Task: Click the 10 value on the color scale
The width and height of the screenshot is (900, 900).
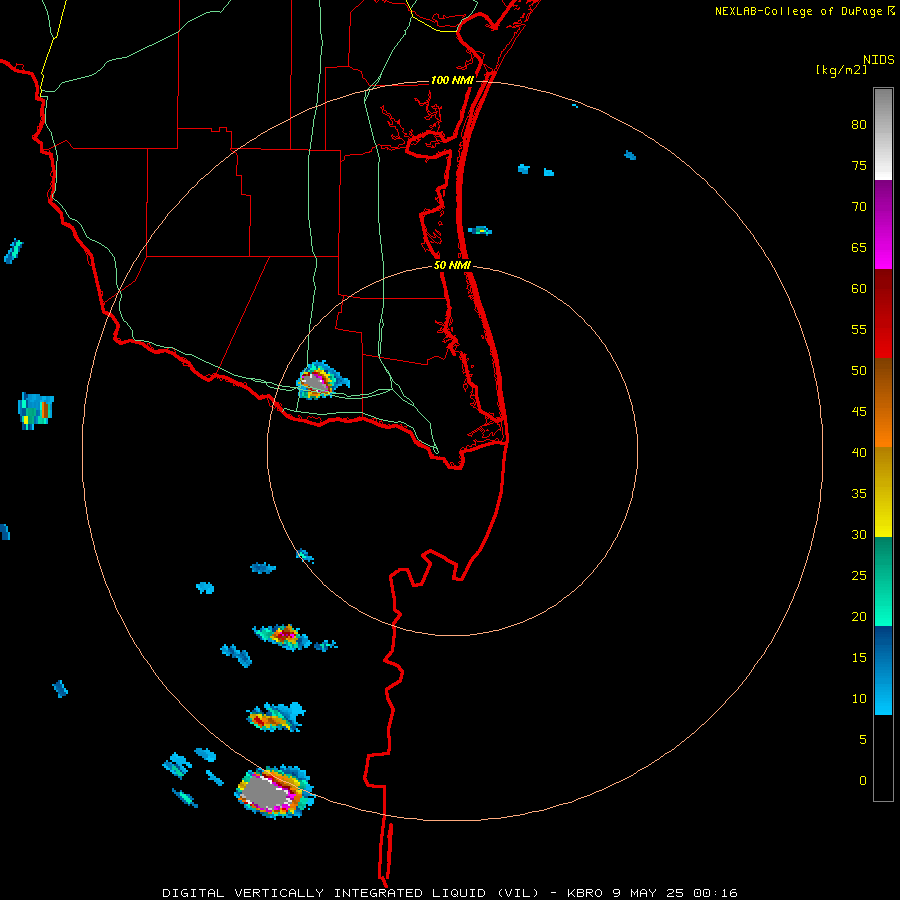Action: point(859,699)
